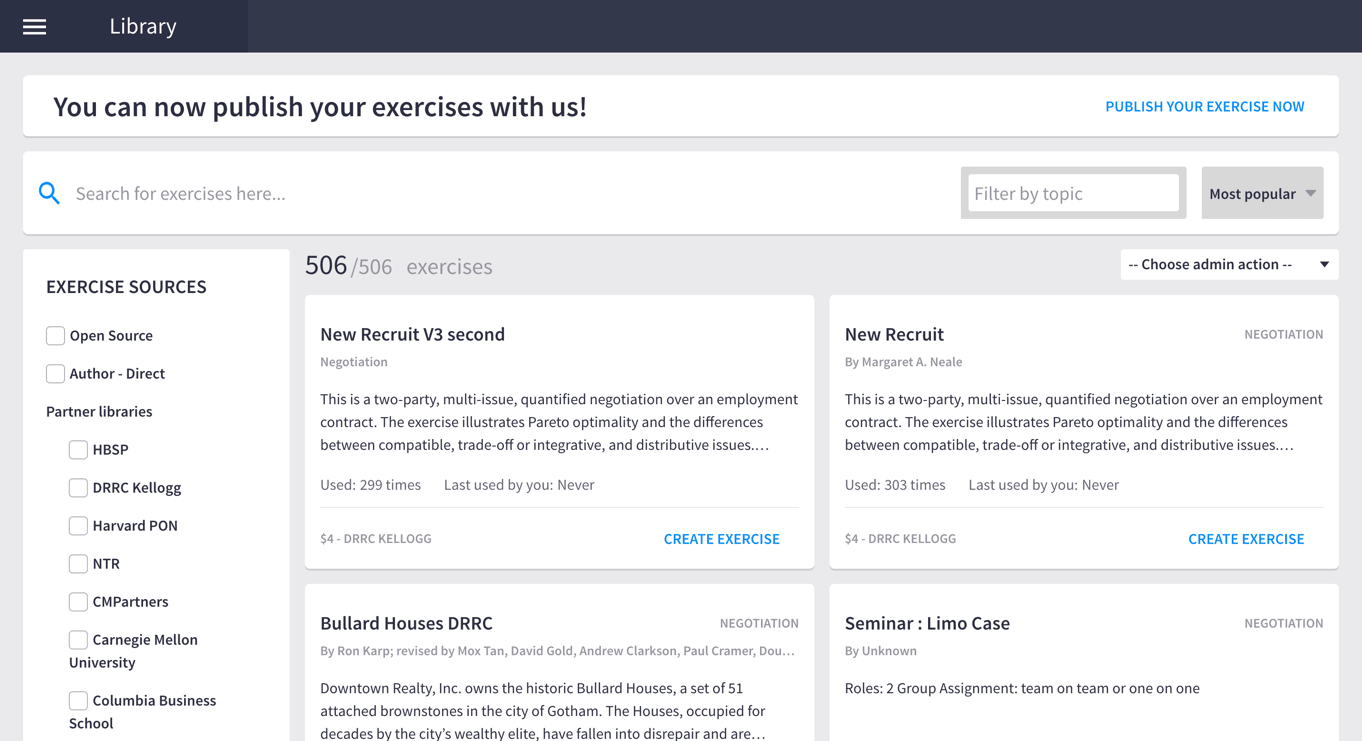1362x741 pixels.
Task: Enable the Author - Direct filter
Action: (x=56, y=373)
